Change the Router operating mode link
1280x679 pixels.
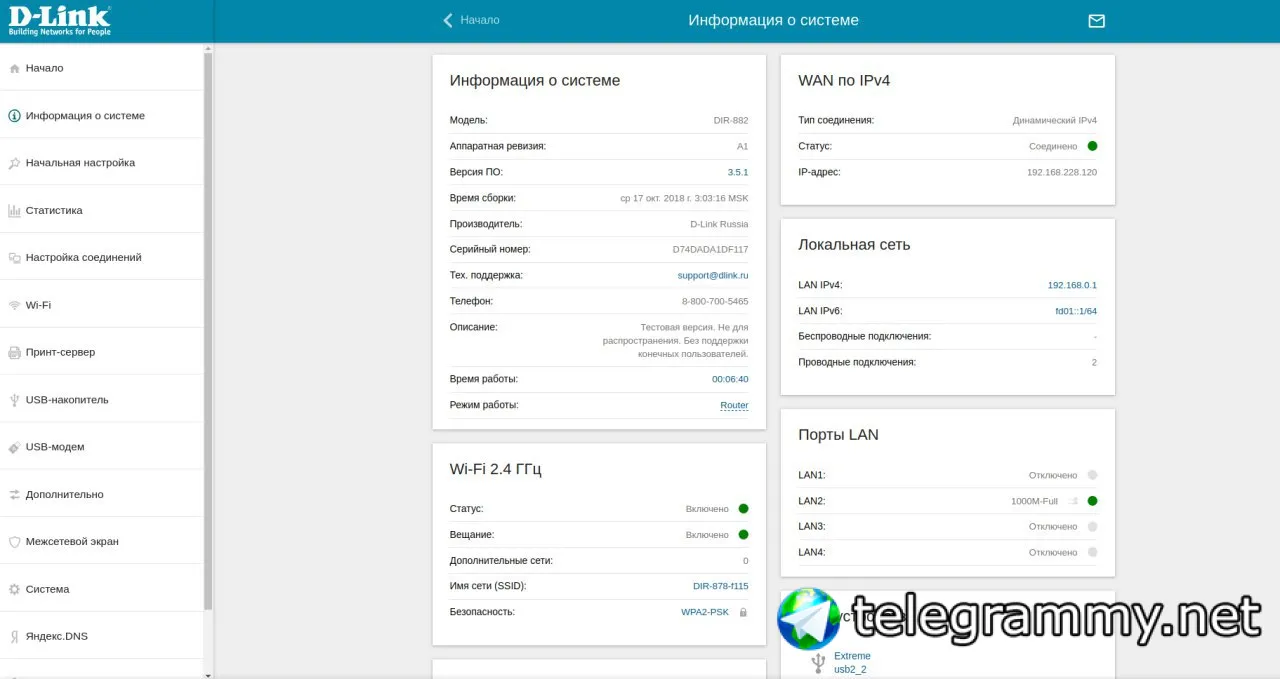click(x=734, y=405)
